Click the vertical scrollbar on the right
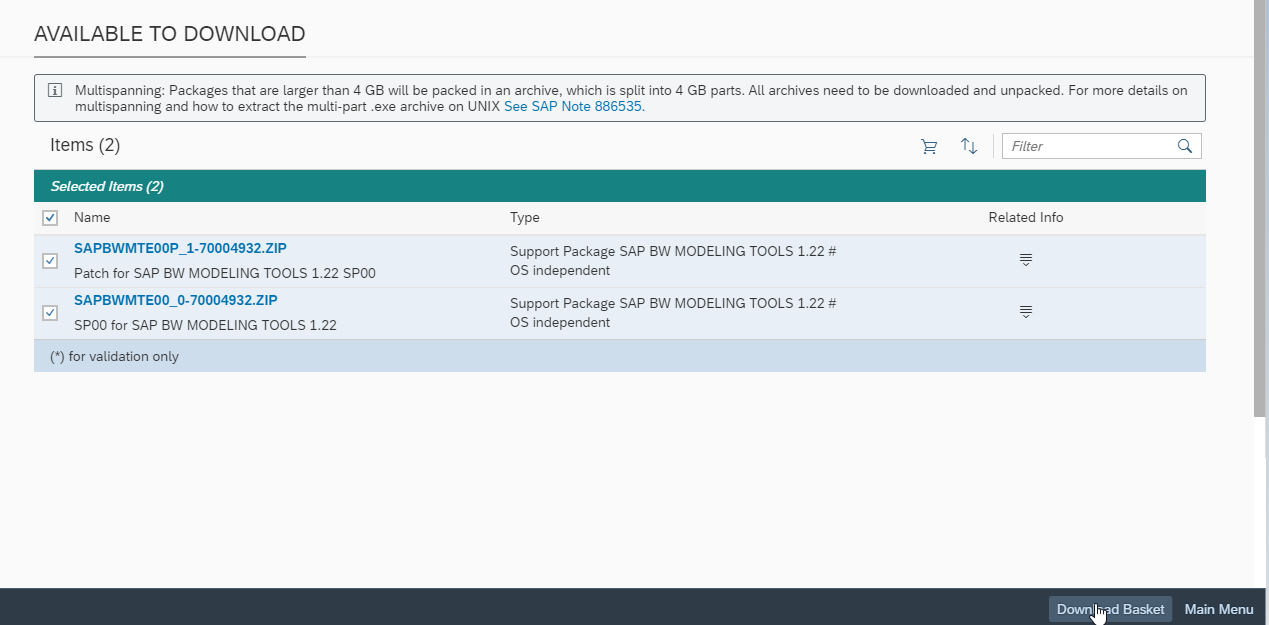This screenshot has height=625, width=1269. [1260, 208]
